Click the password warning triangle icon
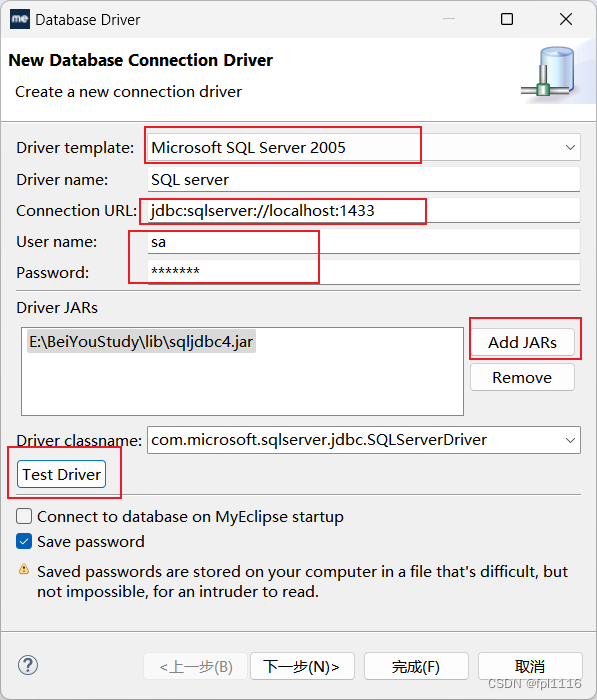The width and height of the screenshot is (597, 700). click(x=24, y=569)
